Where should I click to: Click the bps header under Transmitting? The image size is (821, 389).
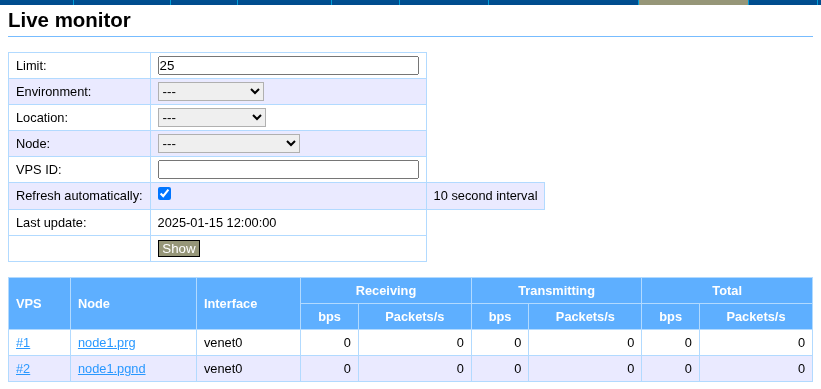(500, 317)
